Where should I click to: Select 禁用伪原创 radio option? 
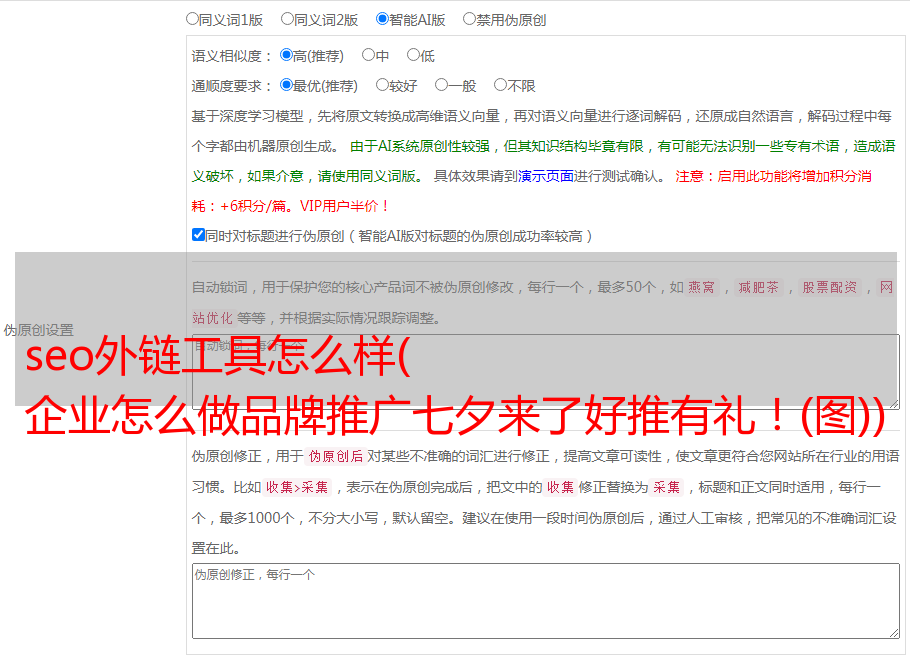(469, 19)
